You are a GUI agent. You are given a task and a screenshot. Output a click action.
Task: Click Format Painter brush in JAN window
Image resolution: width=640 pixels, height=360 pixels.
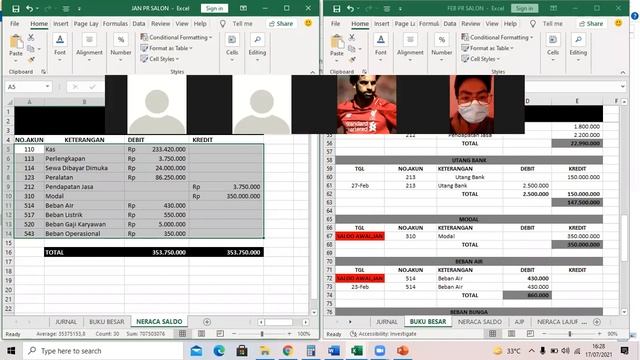(x=31, y=60)
